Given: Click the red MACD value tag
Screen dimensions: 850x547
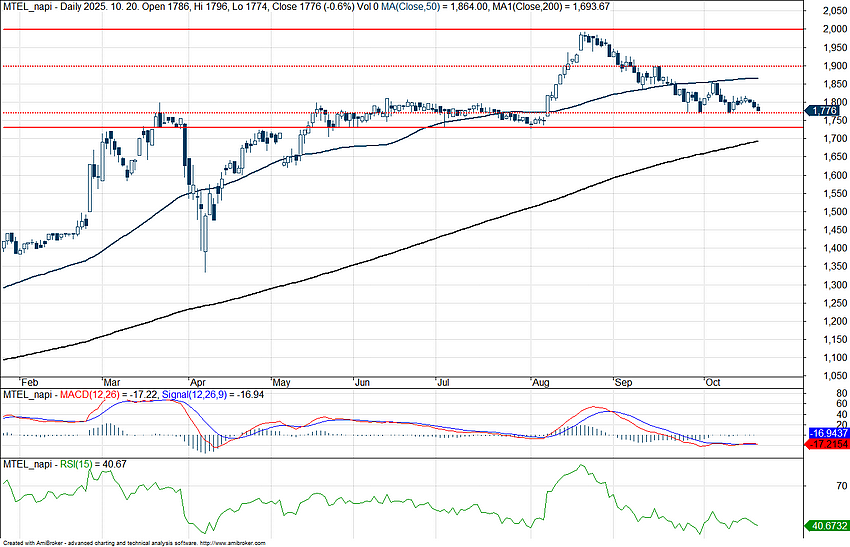Looking at the screenshot, I should click(827, 443).
